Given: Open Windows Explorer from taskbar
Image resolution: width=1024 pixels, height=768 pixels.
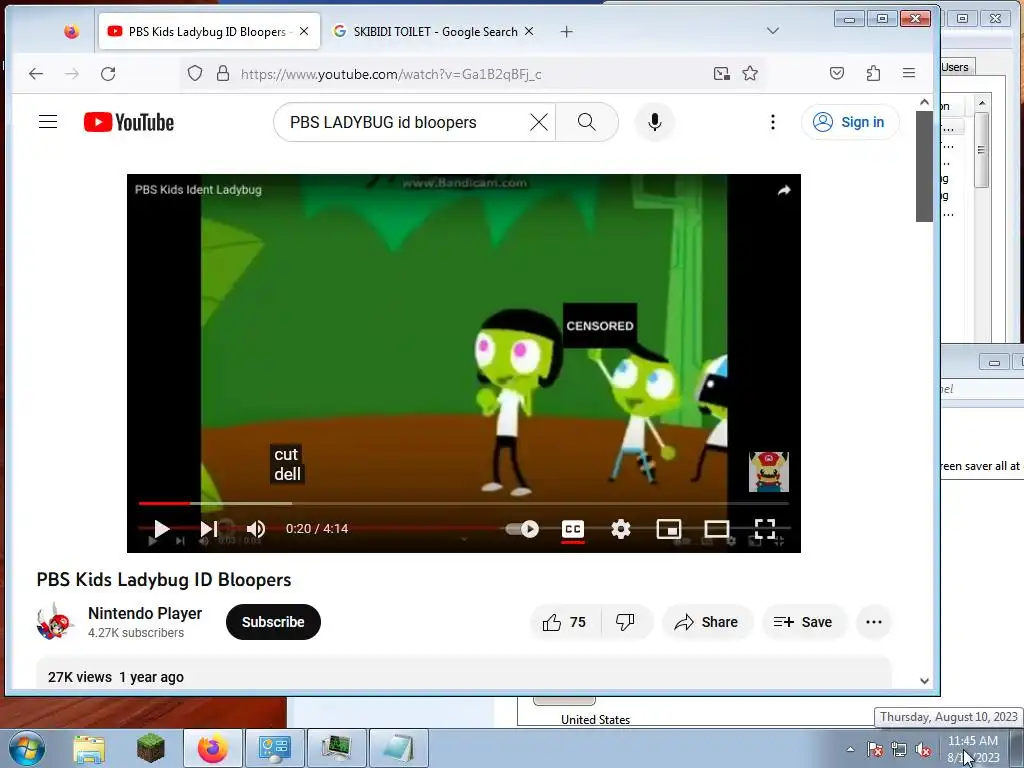Looking at the screenshot, I should tap(89, 748).
